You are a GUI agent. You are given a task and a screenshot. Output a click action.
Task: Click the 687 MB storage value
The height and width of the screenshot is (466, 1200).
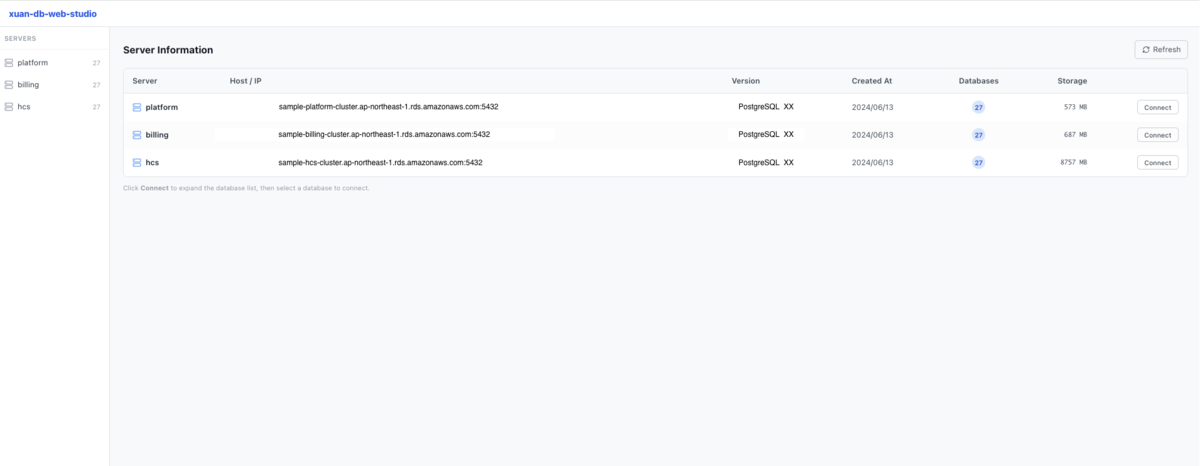tap(1075, 135)
